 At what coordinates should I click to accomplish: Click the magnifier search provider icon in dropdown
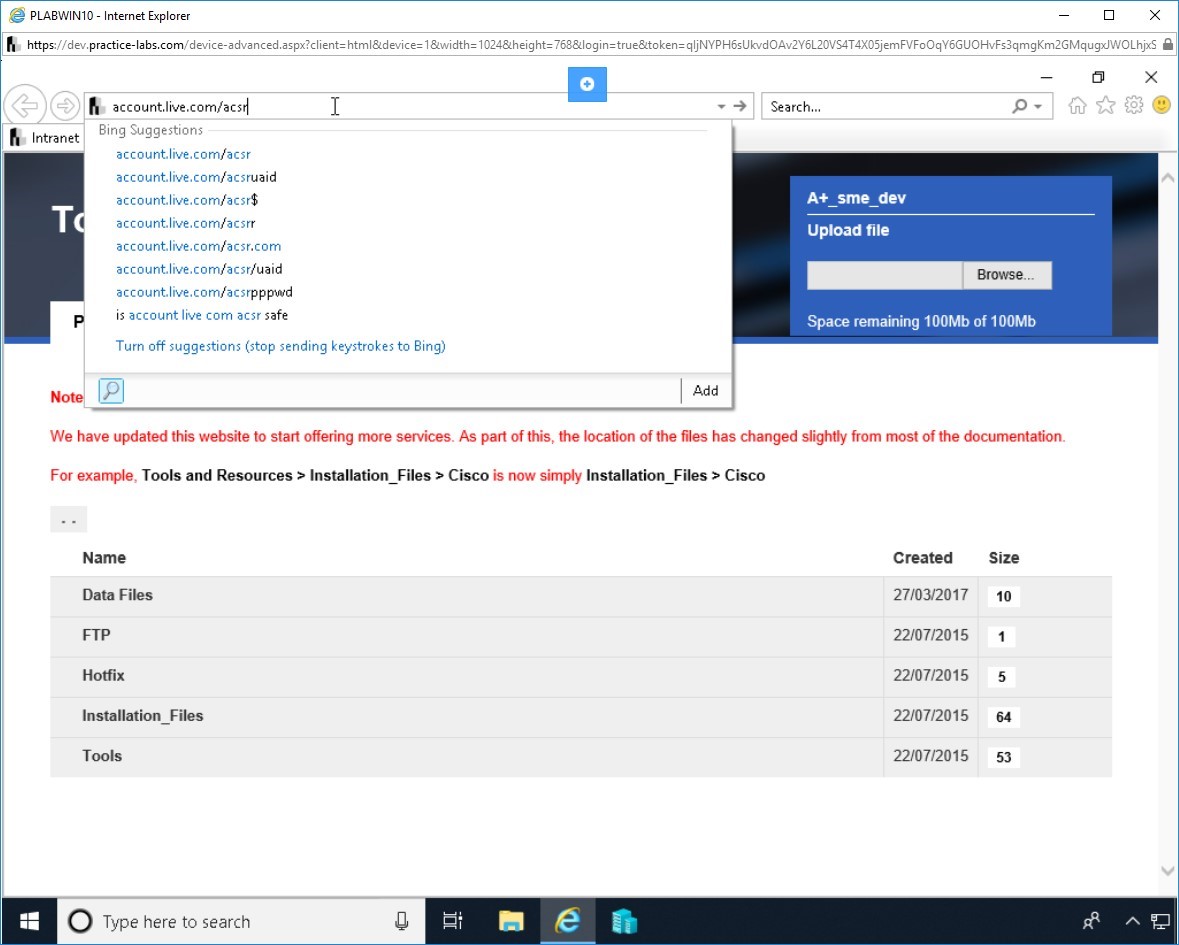[111, 391]
